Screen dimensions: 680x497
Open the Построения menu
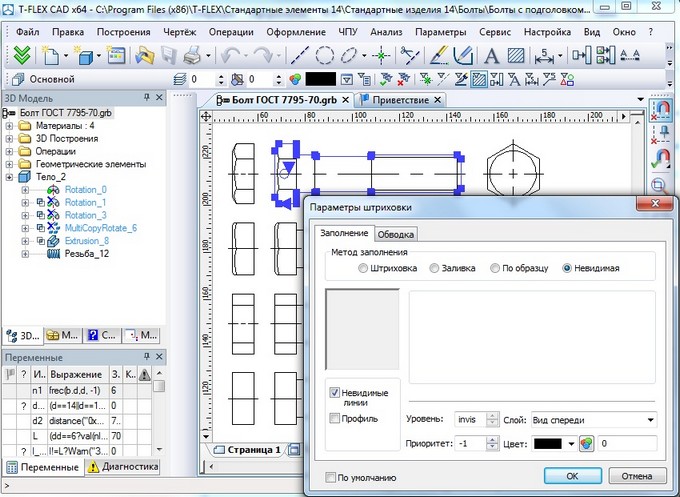124,32
